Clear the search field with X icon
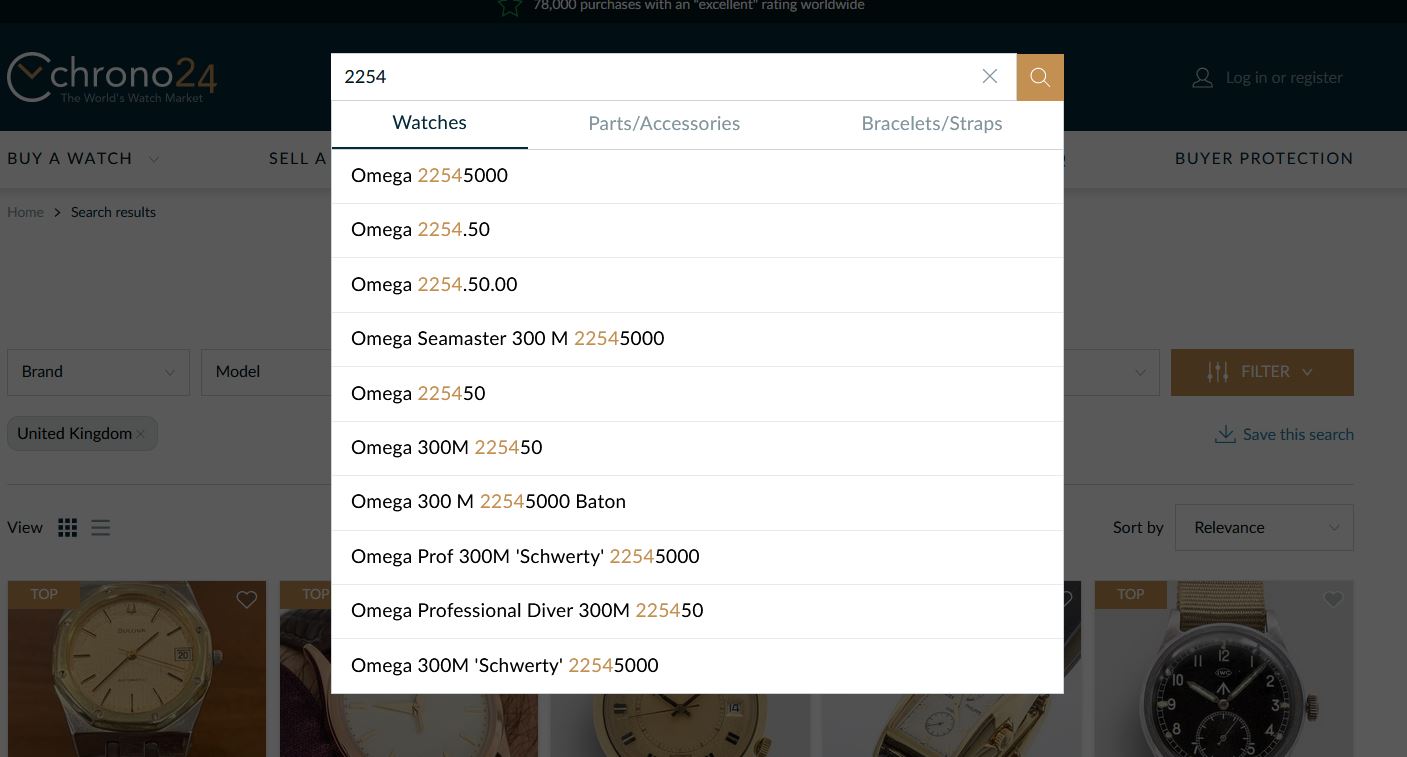The image size is (1407, 757). point(990,77)
